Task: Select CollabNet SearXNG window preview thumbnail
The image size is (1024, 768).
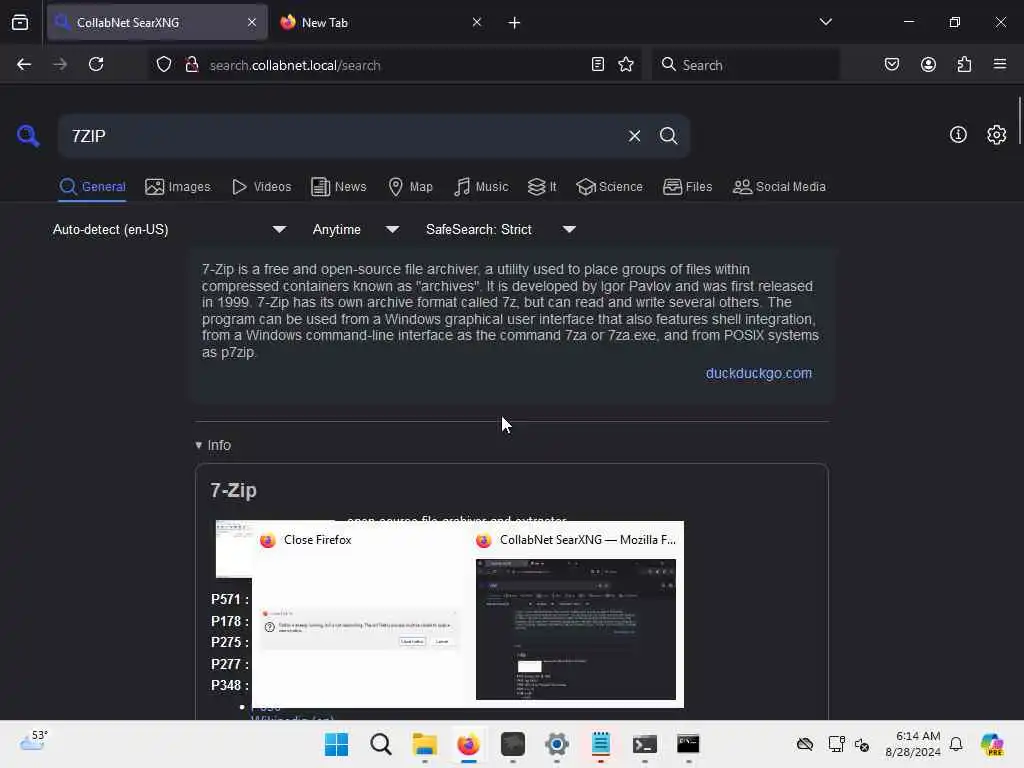Action: [575, 629]
